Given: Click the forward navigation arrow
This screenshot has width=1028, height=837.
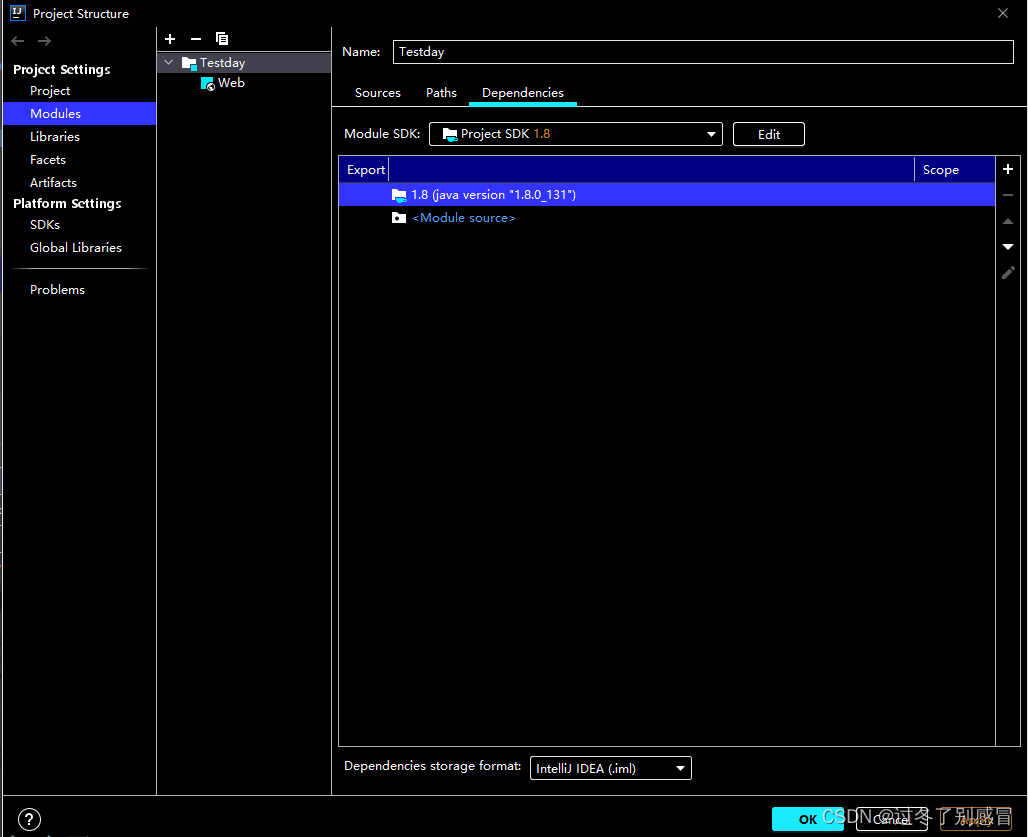Looking at the screenshot, I should point(44,41).
